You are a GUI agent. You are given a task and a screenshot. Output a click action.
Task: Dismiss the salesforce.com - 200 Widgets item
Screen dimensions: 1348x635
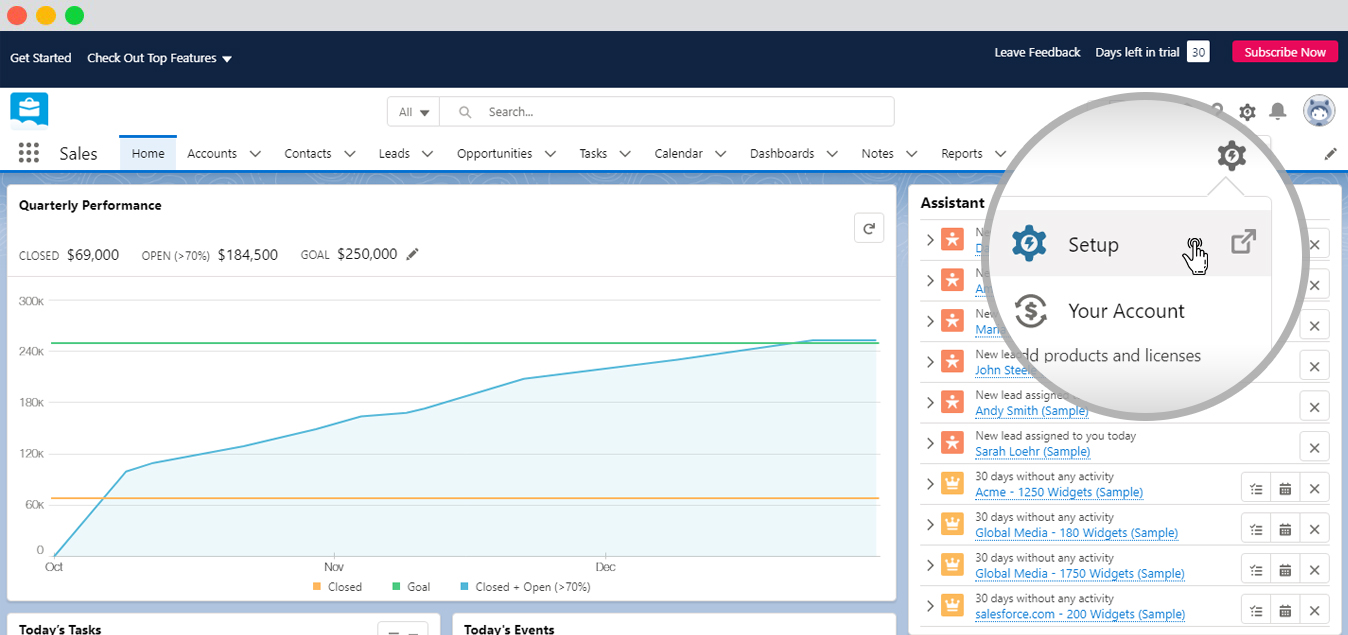1314,610
